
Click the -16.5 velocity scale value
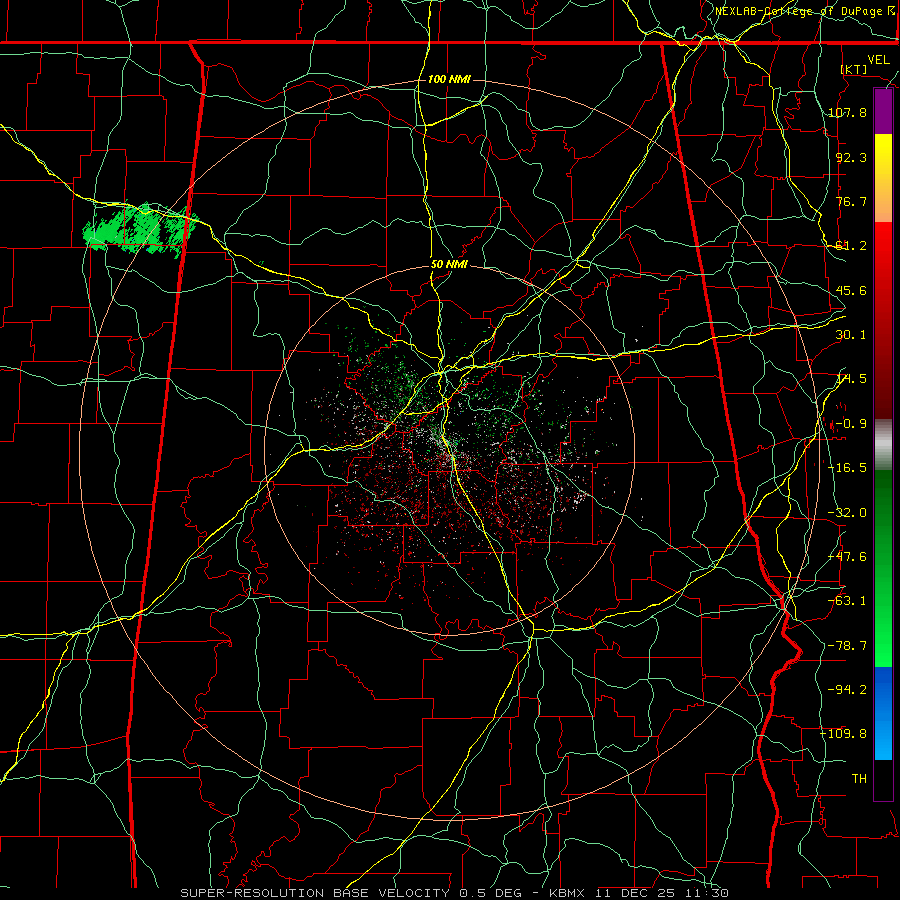(x=847, y=468)
